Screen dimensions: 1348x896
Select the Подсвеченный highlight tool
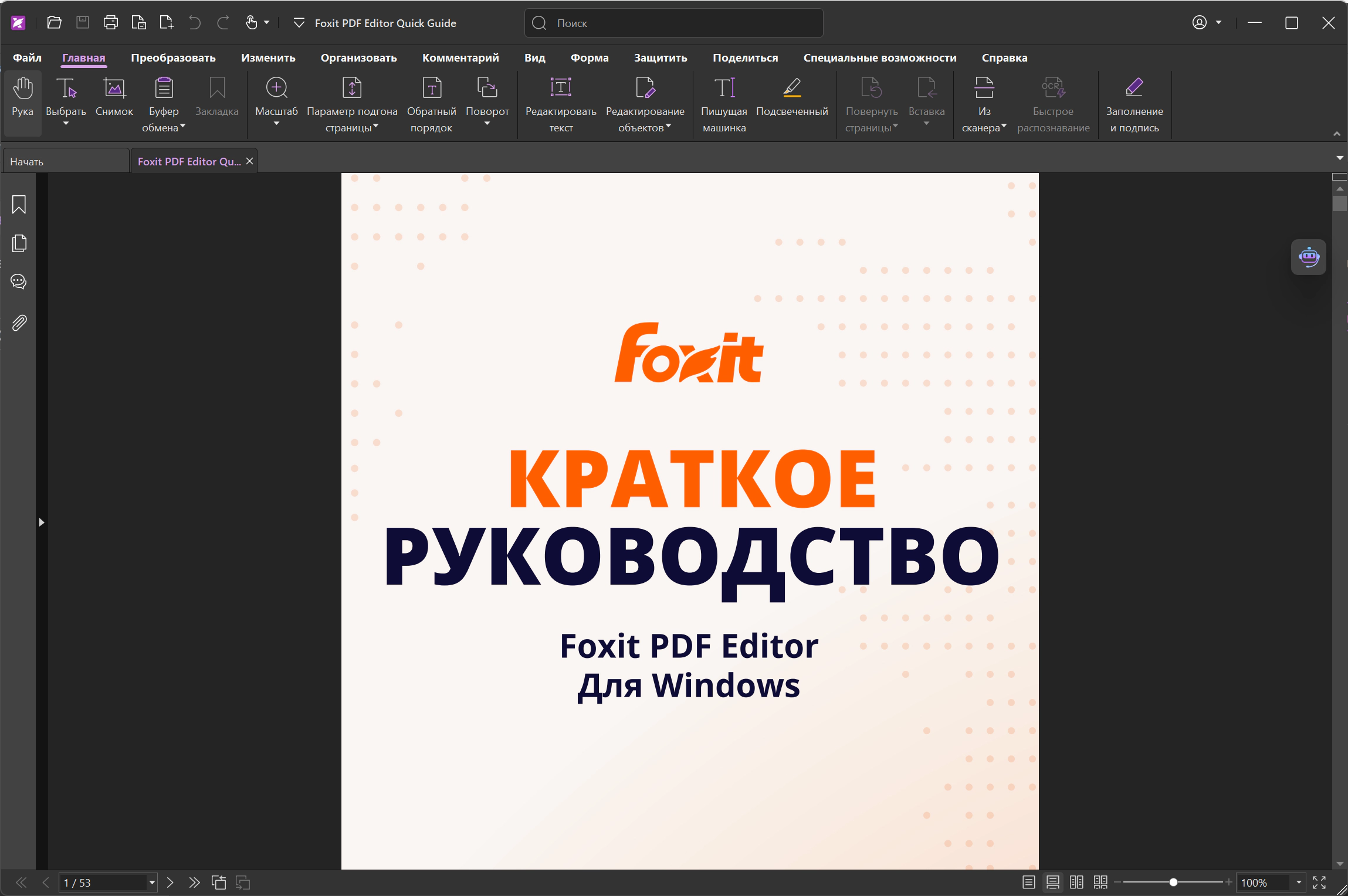tap(792, 97)
